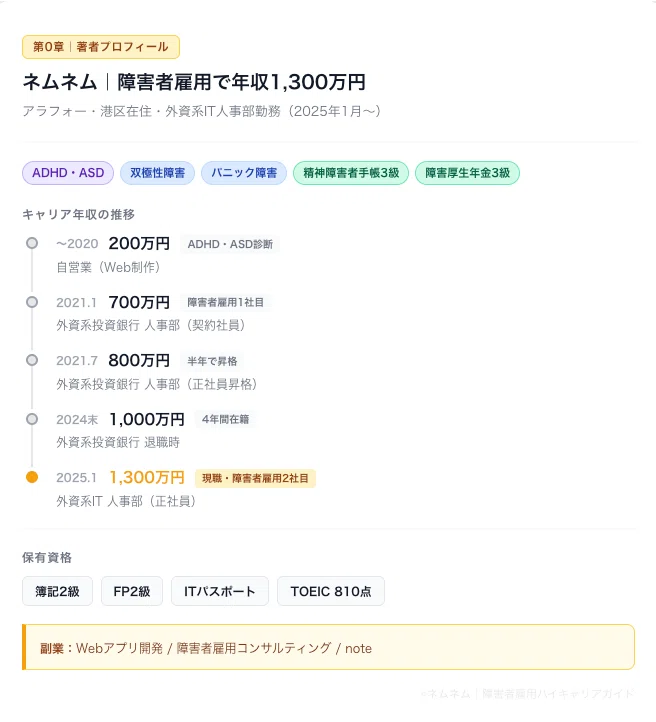This screenshot has height=722, width=656.
Task: Select the TOEIC 810点 chip
Action: [x=331, y=591]
